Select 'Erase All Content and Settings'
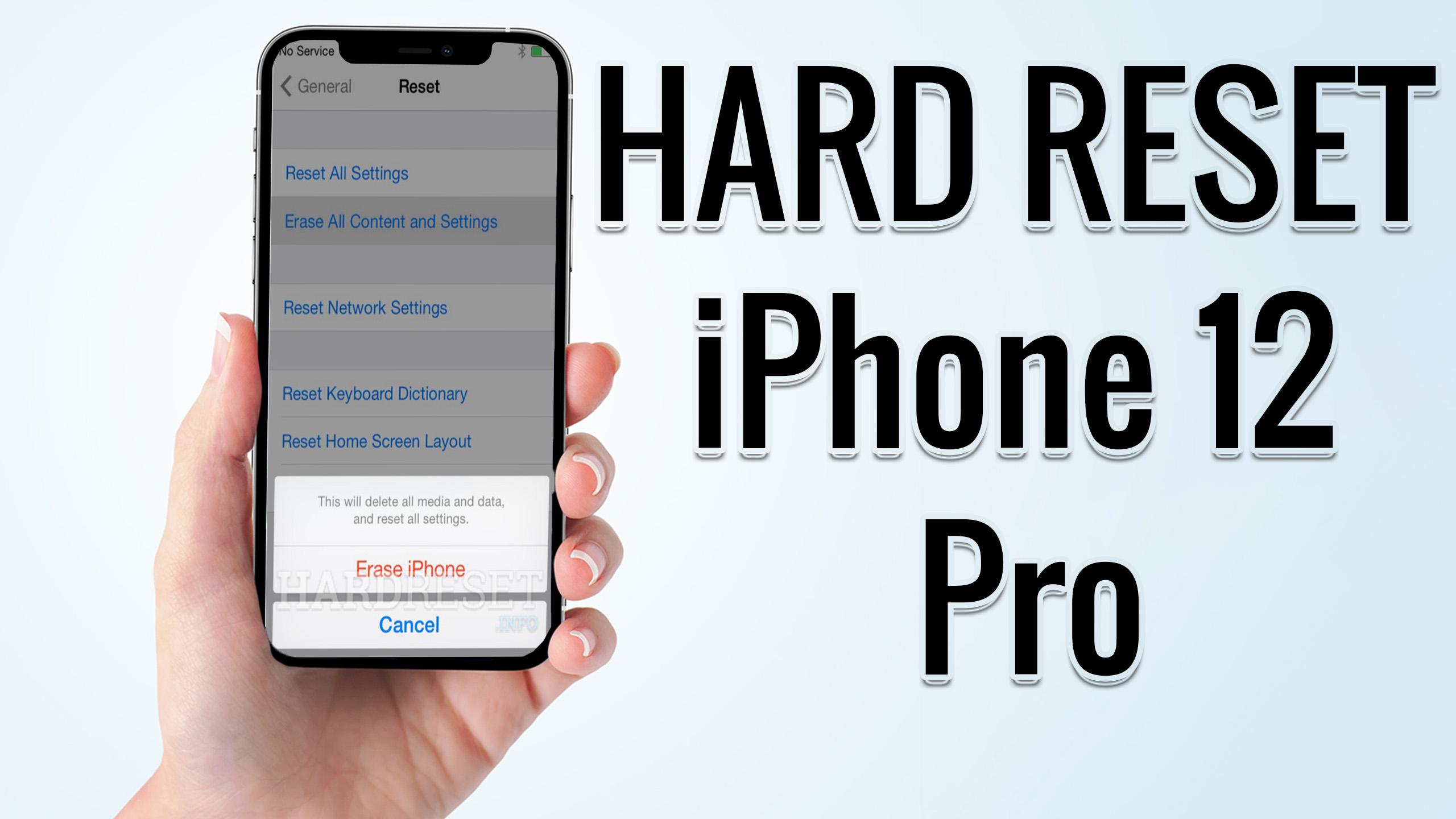1456x819 pixels. 390,222
